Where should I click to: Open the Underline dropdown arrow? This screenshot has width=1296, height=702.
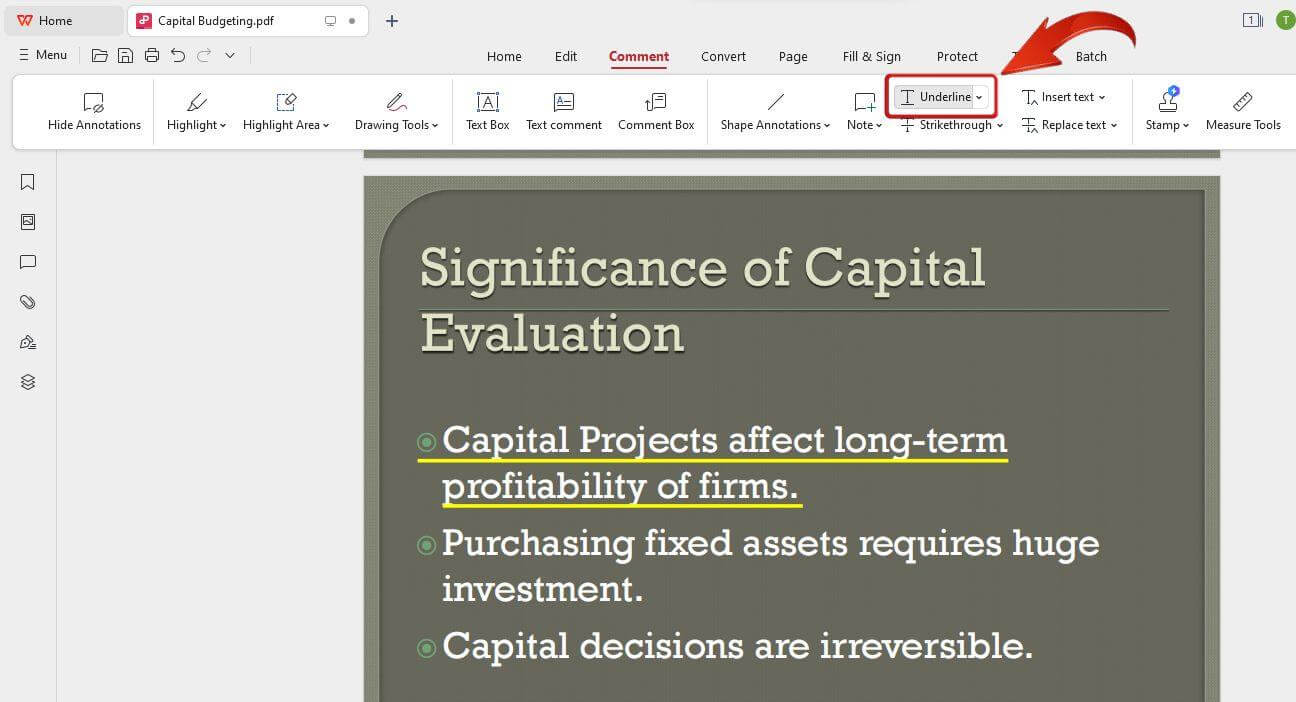coord(980,97)
